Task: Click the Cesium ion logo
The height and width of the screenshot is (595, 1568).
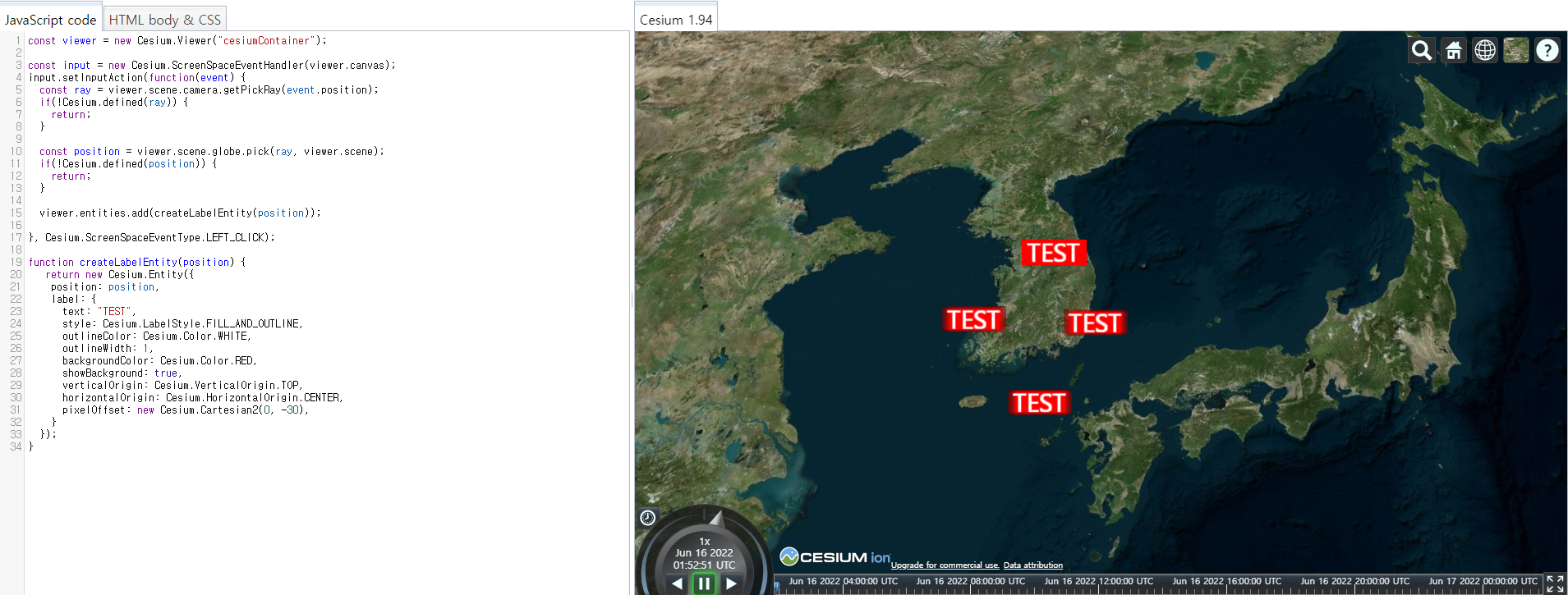Action: [835, 556]
